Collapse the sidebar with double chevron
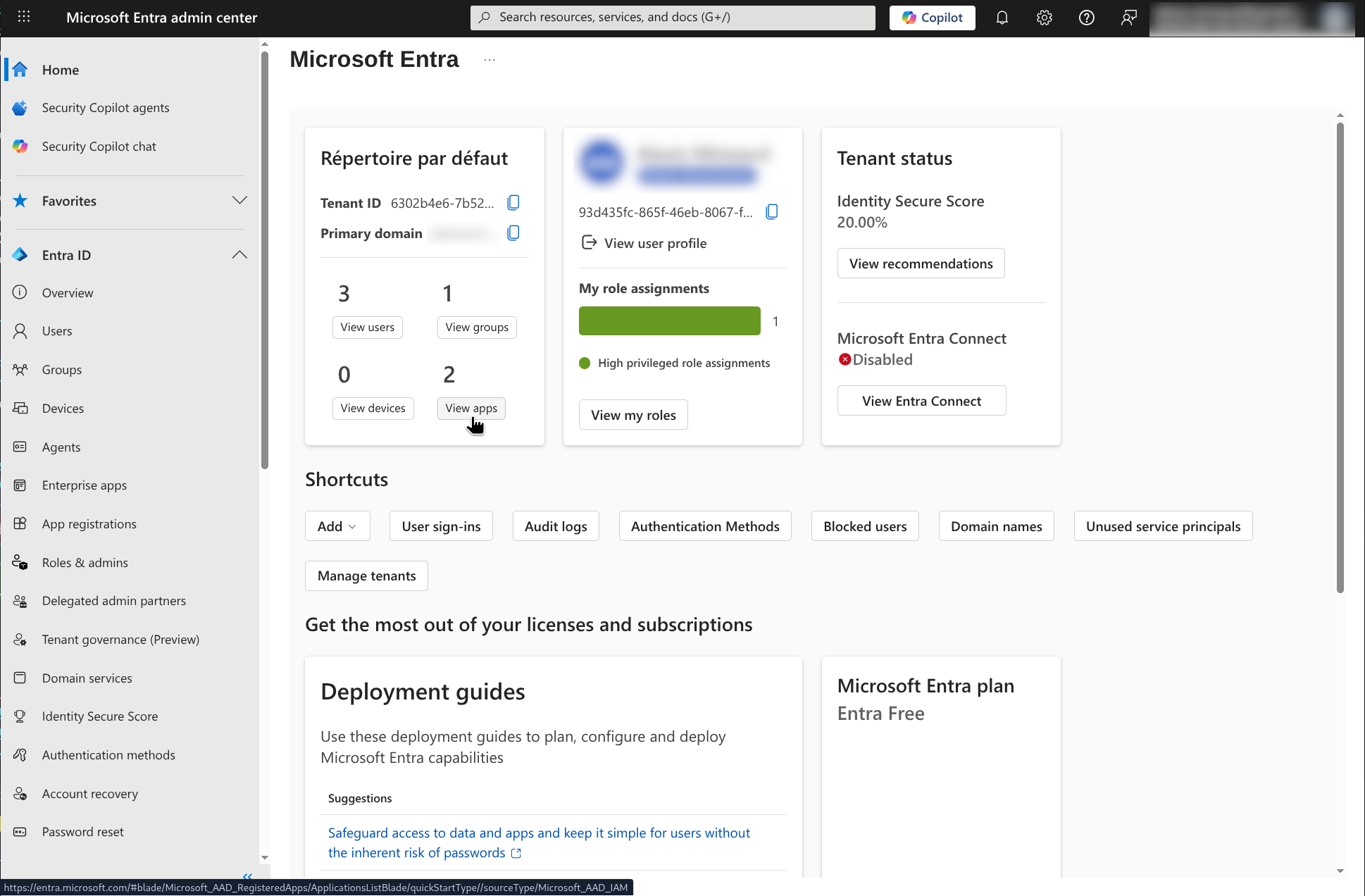The image size is (1365, 896). point(247,876)
